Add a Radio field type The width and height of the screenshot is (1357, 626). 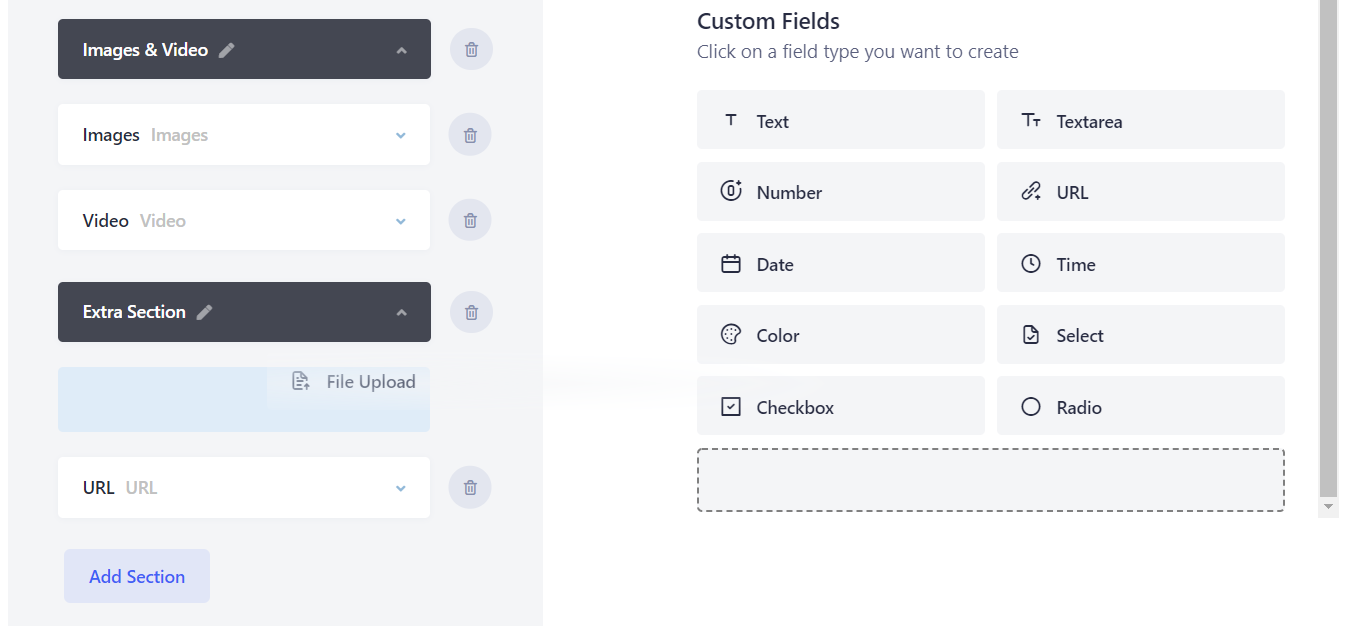point(1140,406)
